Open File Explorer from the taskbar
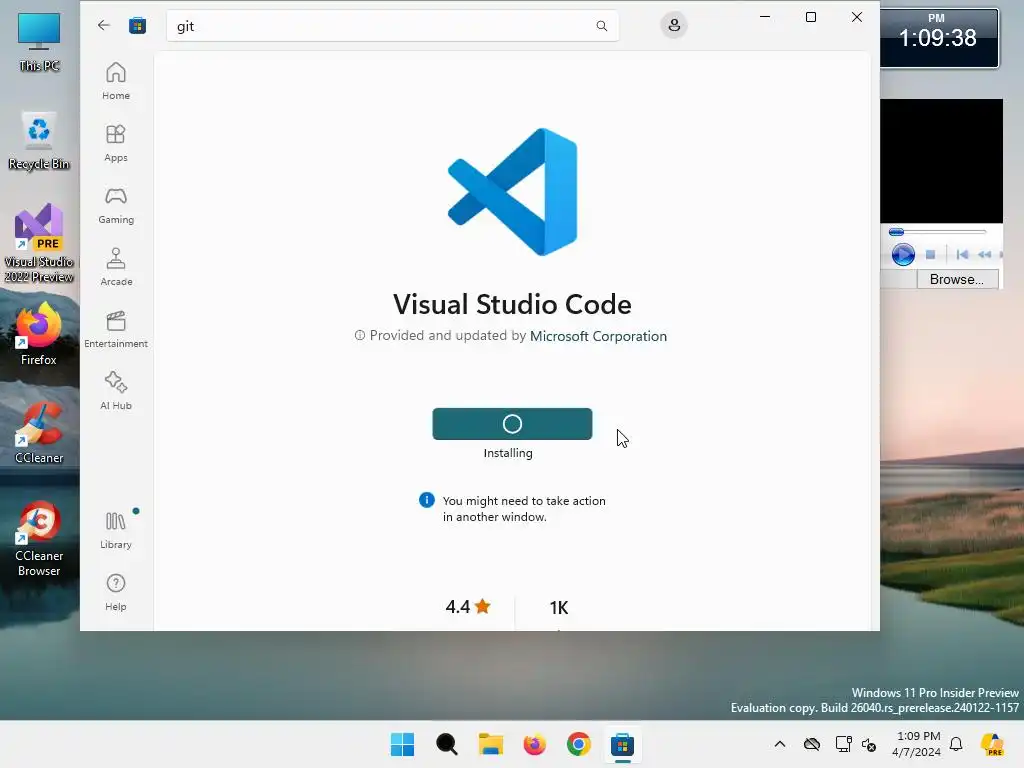The height and width of the screenshot is (768, 1024). 490,744
